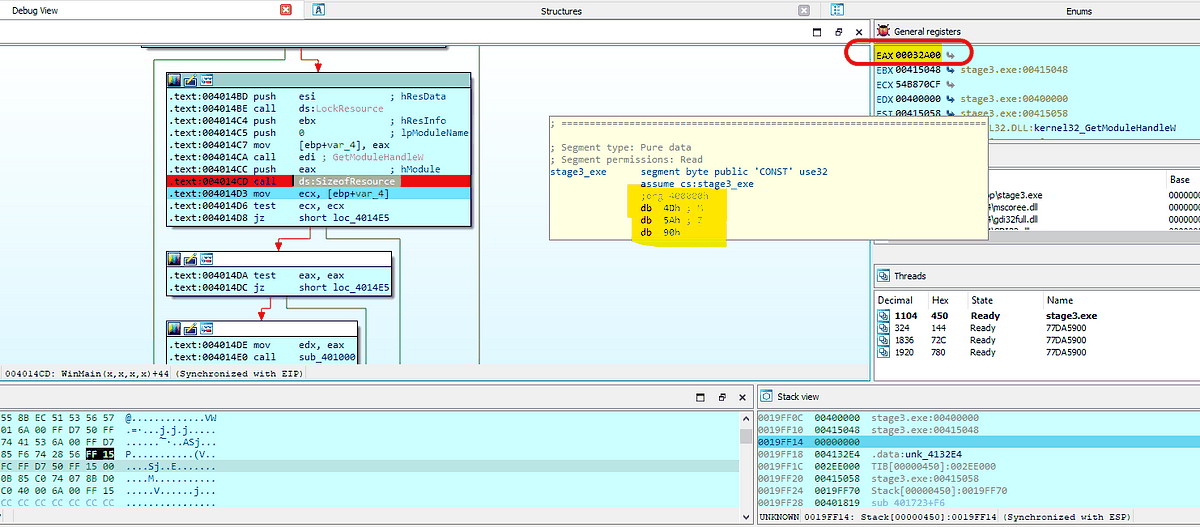Click thread icon for thread 1104
The image size is (1200, 527).
pos(883,315)
